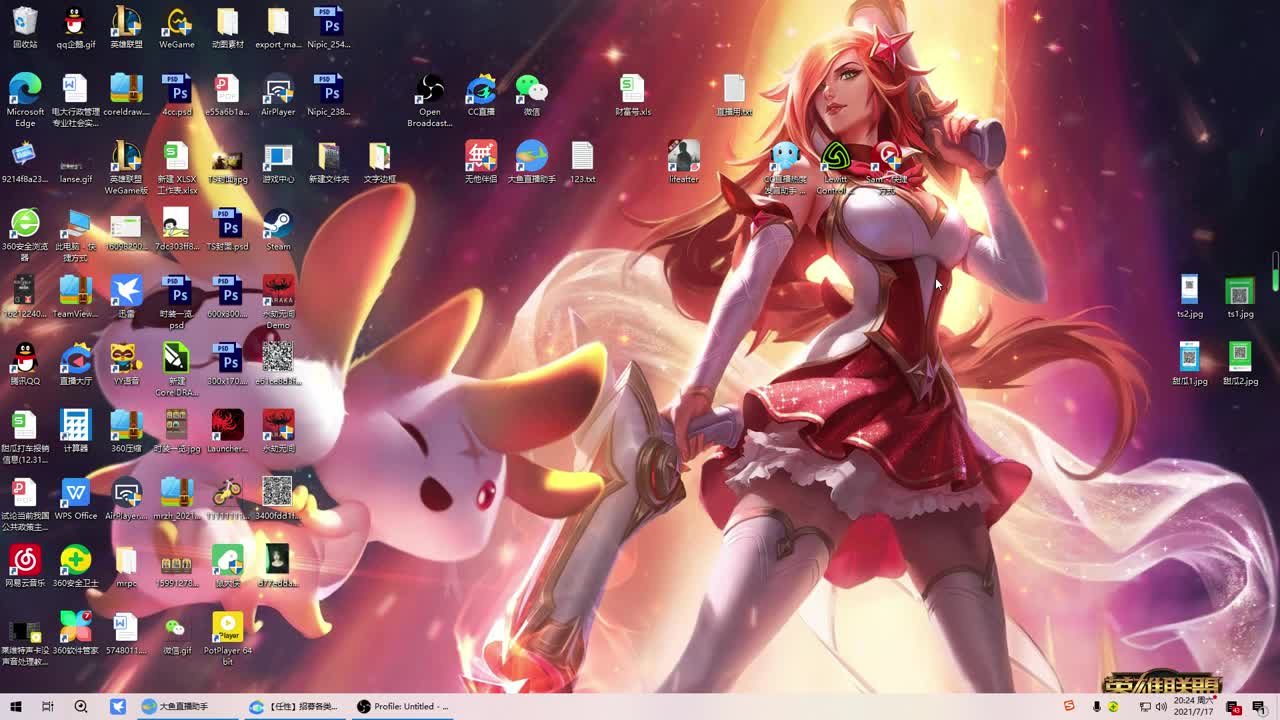
Task: Open the qq企鹅.gif file icon
Action: tap(75, 22)
